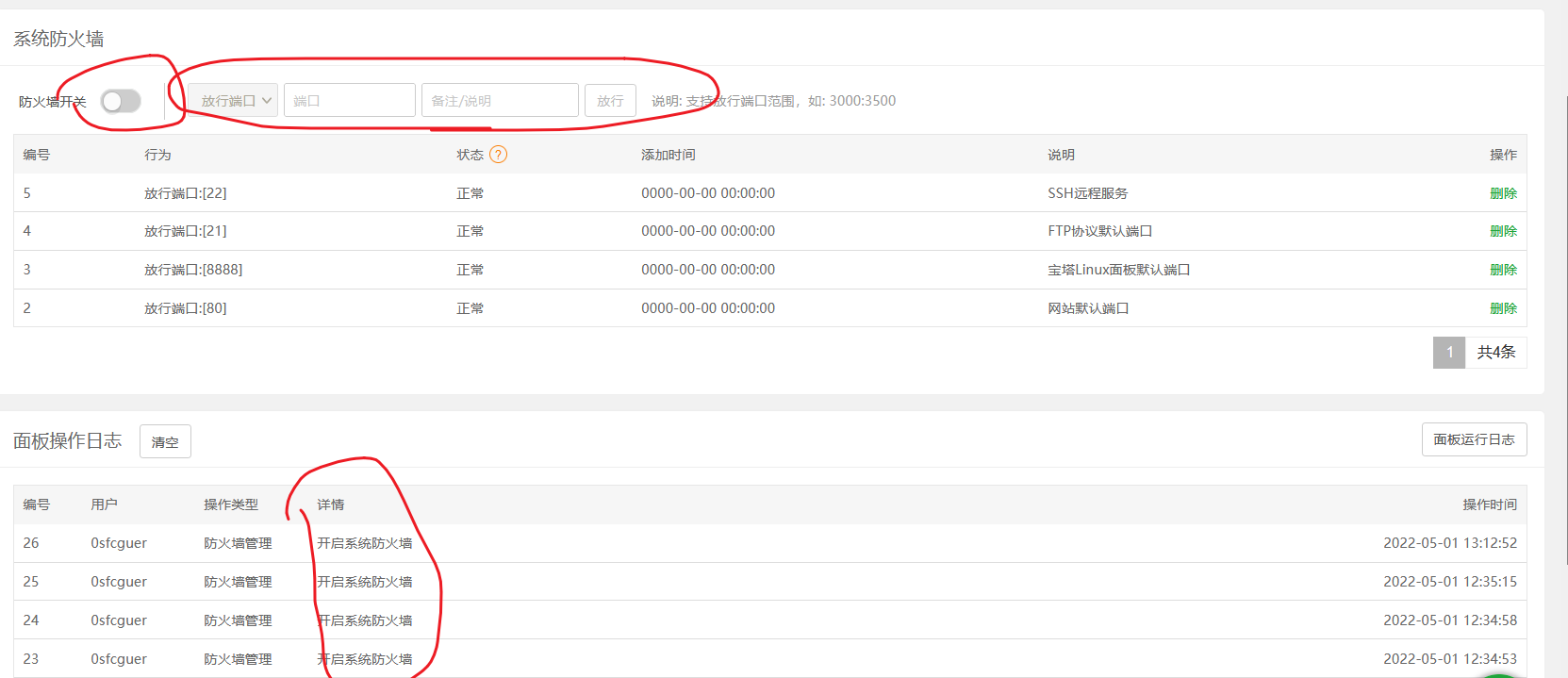Click the 端口 input field
The height and width of the screenshot is (678, 1568).
point(350,100)
